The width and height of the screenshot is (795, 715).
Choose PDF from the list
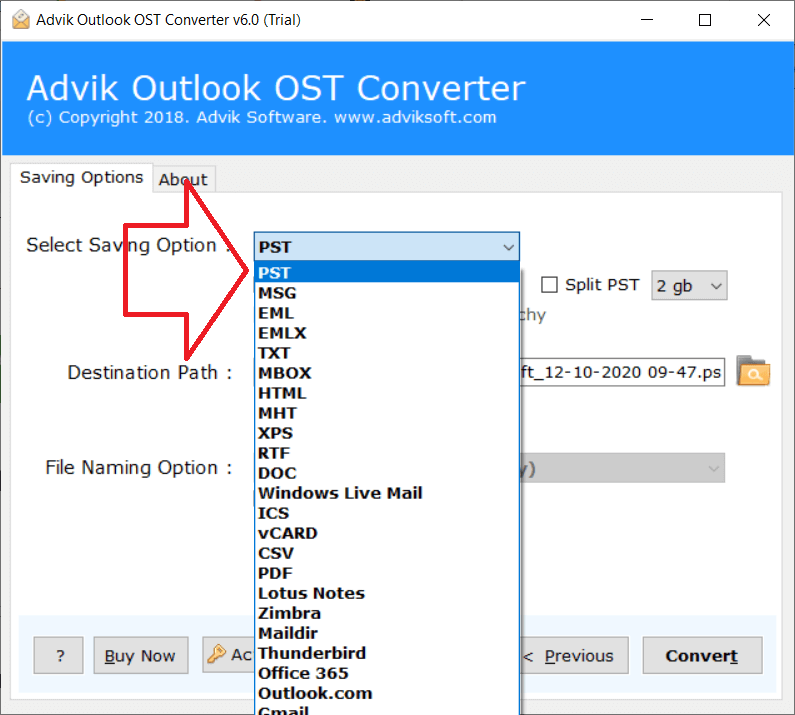click(387, 574)
